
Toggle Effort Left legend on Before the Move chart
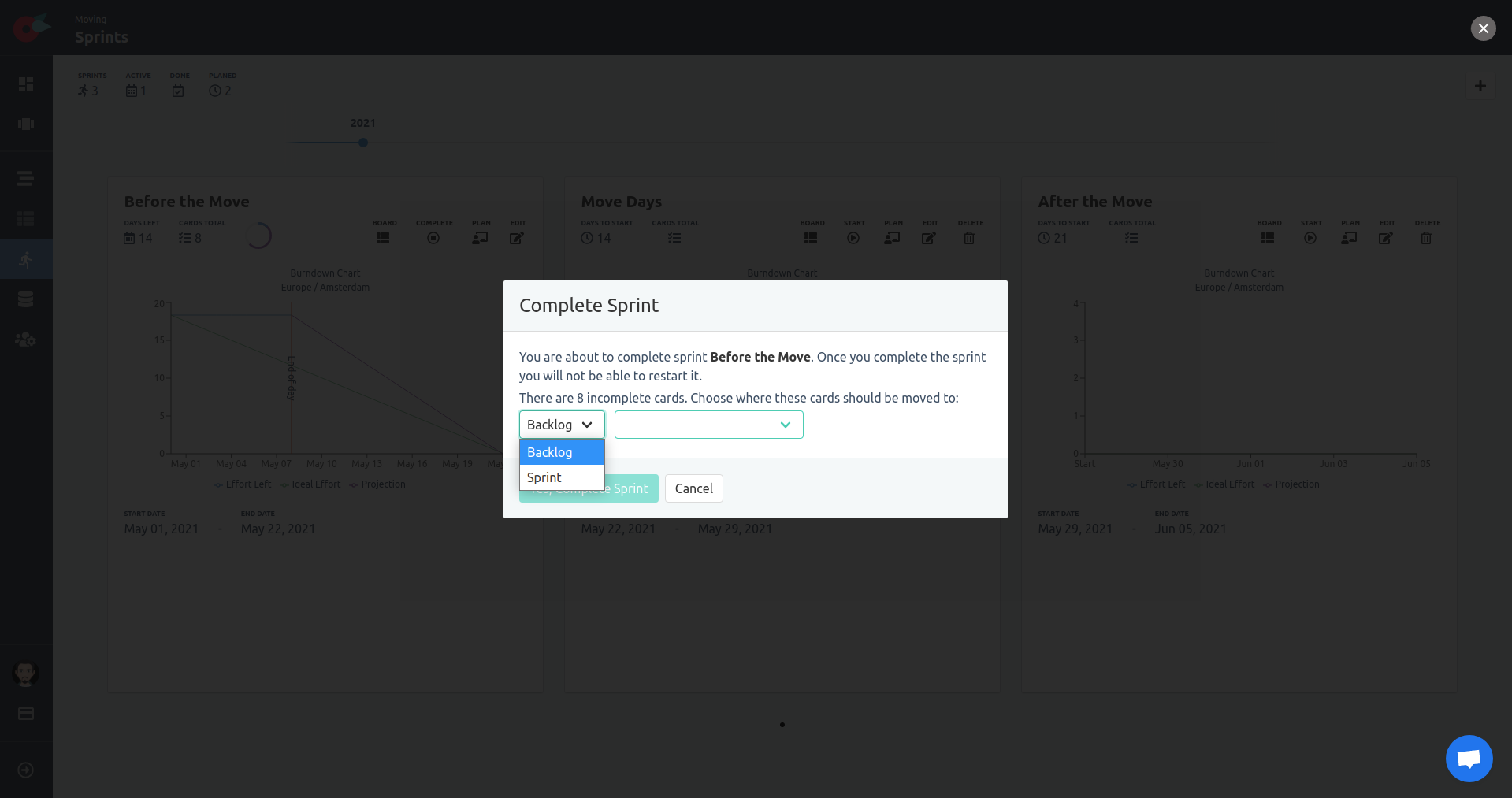[243, 484]
